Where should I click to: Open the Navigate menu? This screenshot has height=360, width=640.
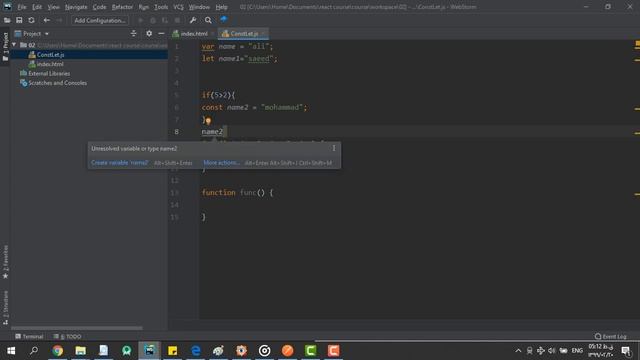(76, 7)
